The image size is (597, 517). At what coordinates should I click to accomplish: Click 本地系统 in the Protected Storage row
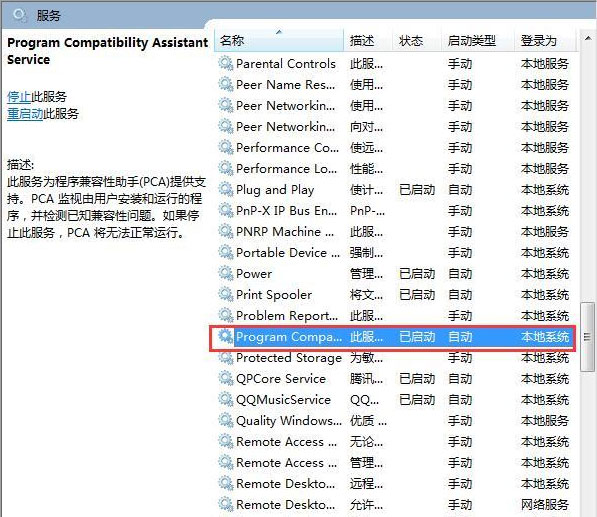[545, 358]
